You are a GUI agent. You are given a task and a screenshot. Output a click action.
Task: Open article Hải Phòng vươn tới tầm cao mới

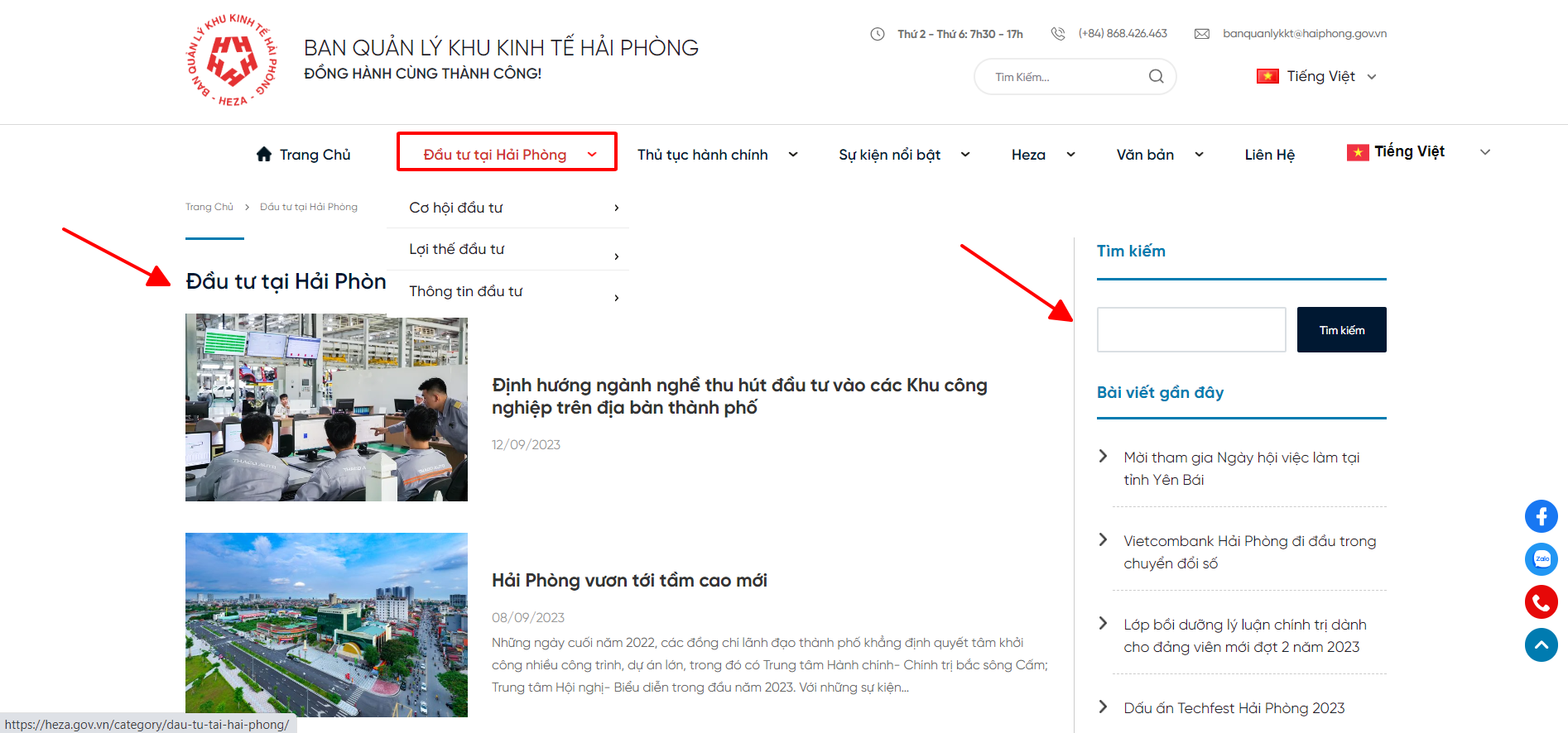click(x=629, y=581)
